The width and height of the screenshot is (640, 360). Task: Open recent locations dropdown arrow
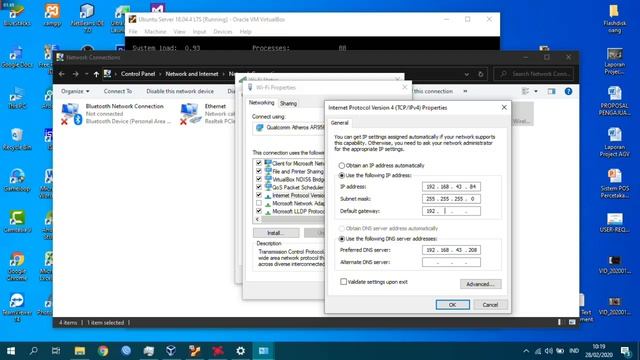coord(86,74)
